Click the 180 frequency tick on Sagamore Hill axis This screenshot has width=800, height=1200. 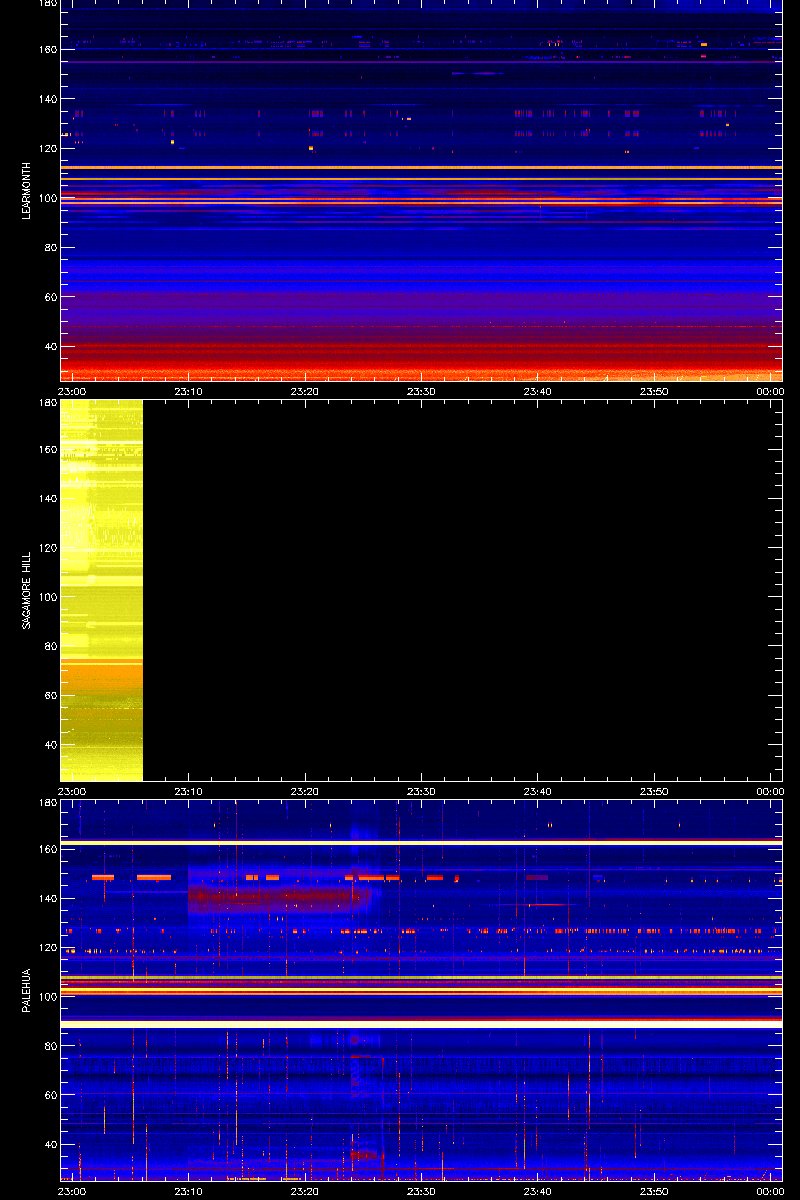pos(46,403)
